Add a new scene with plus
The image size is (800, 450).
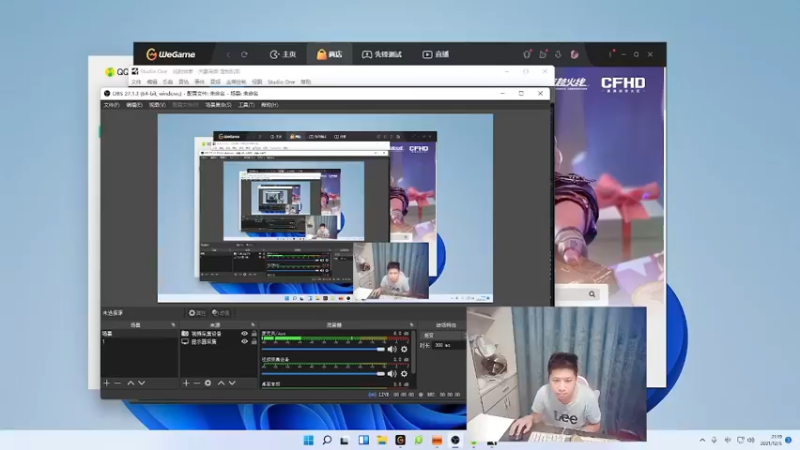coord(107,383)
